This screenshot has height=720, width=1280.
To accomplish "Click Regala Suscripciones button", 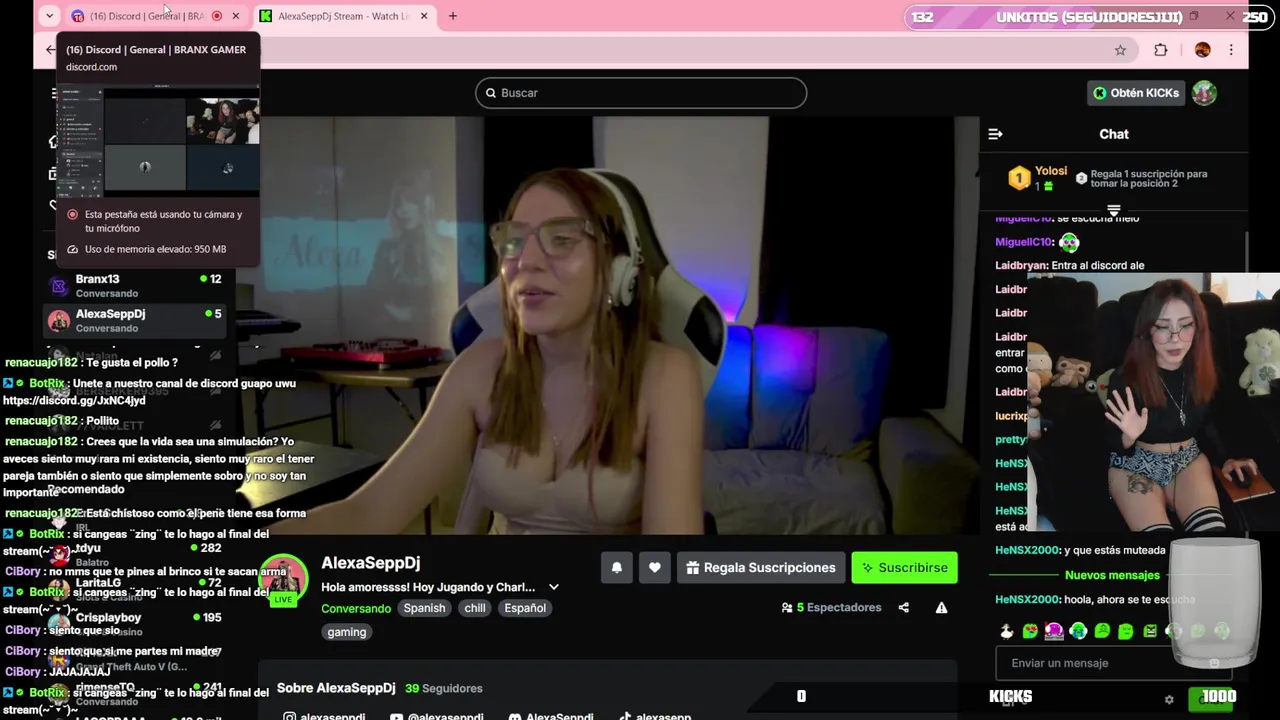I will [761, 567].
